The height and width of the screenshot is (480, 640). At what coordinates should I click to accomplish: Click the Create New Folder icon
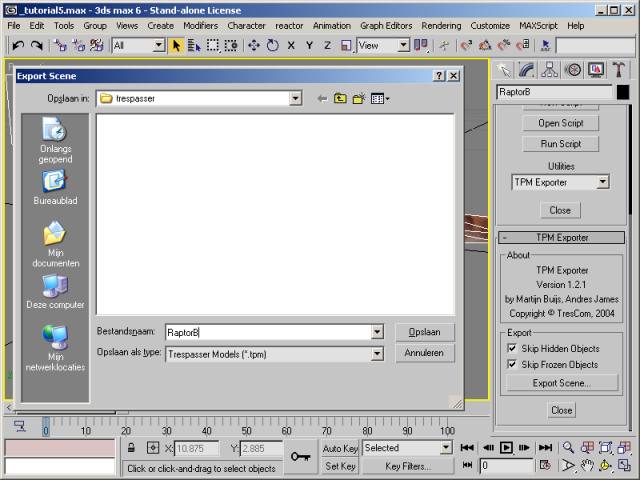point(359,98)
